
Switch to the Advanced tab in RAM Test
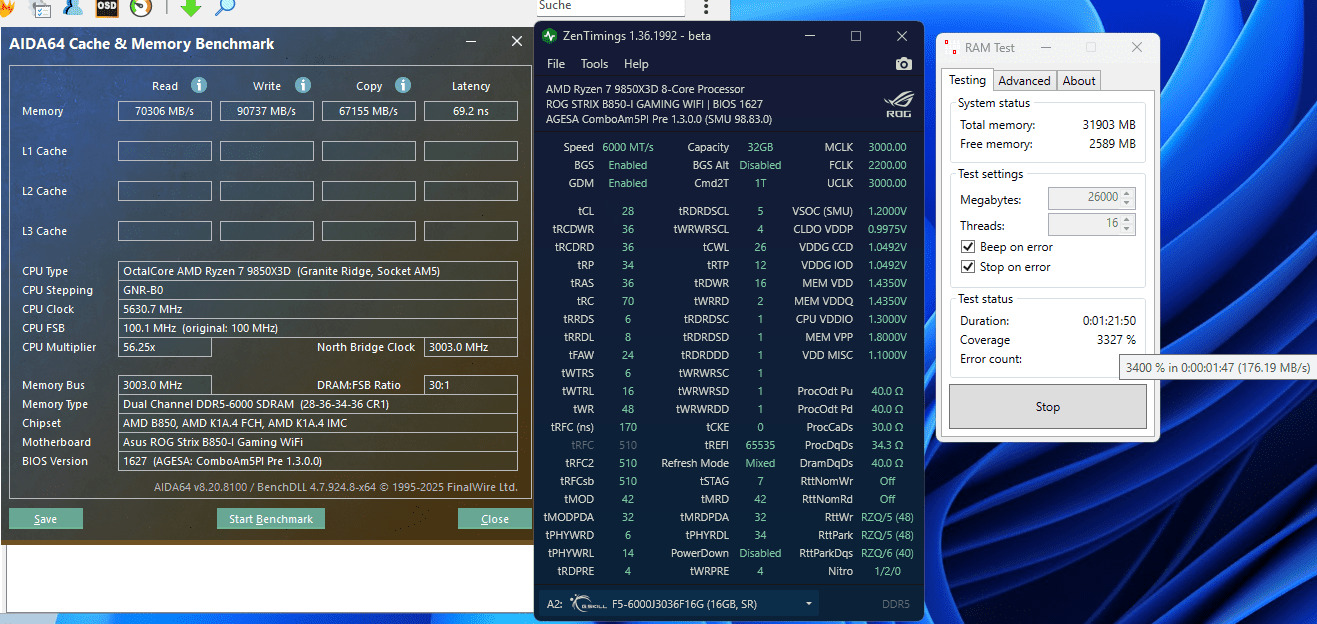coord(1025,81)
